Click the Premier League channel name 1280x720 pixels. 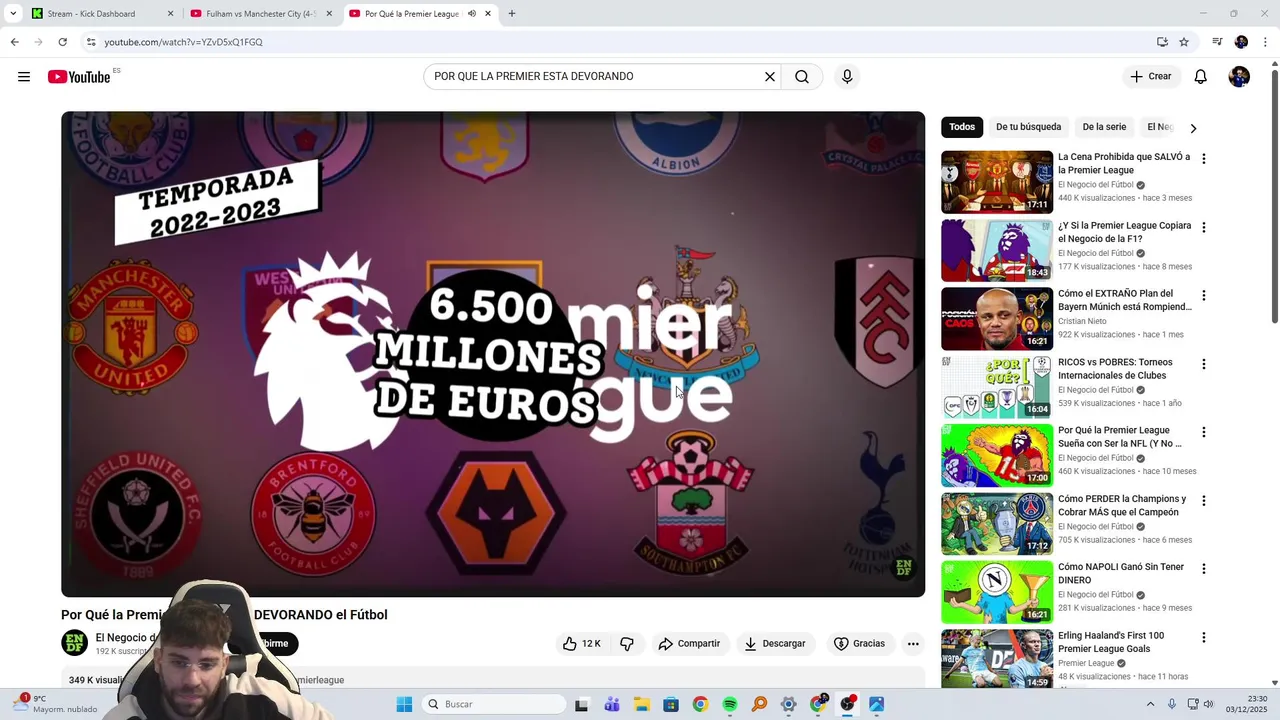(x=1086, y=663)
